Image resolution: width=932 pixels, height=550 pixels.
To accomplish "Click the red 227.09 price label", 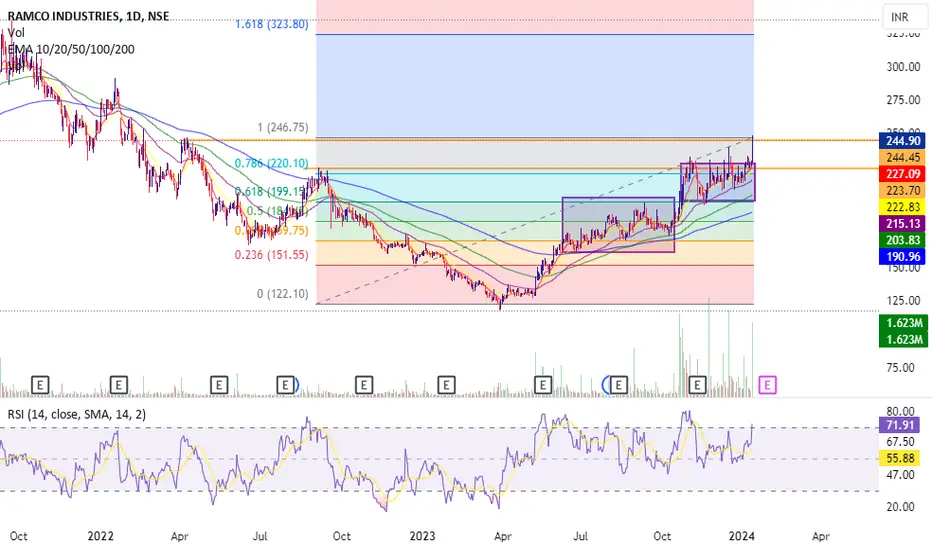I will [902, 174].
